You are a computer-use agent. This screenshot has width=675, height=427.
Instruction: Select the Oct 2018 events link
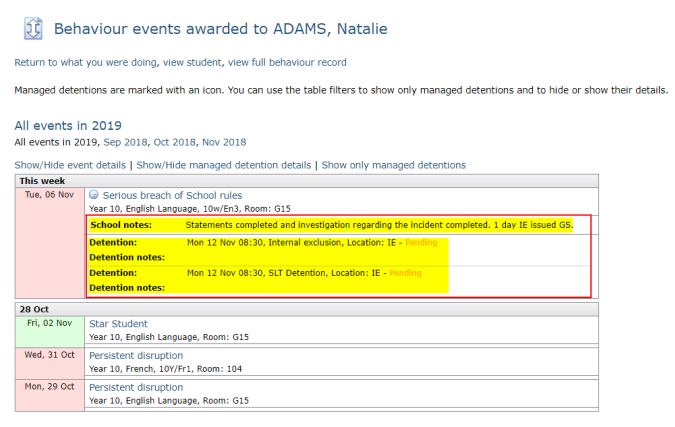[174, 142]
